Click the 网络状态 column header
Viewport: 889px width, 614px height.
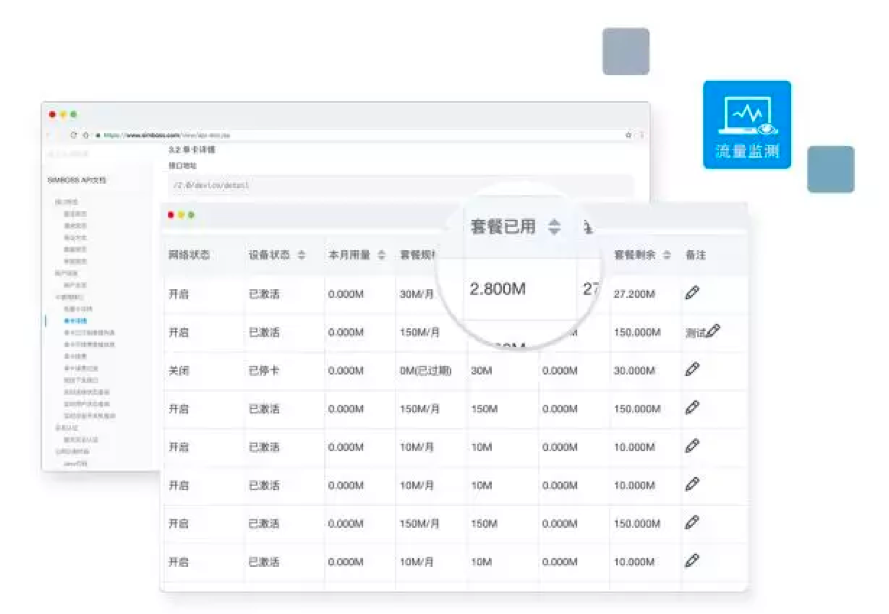189,255
